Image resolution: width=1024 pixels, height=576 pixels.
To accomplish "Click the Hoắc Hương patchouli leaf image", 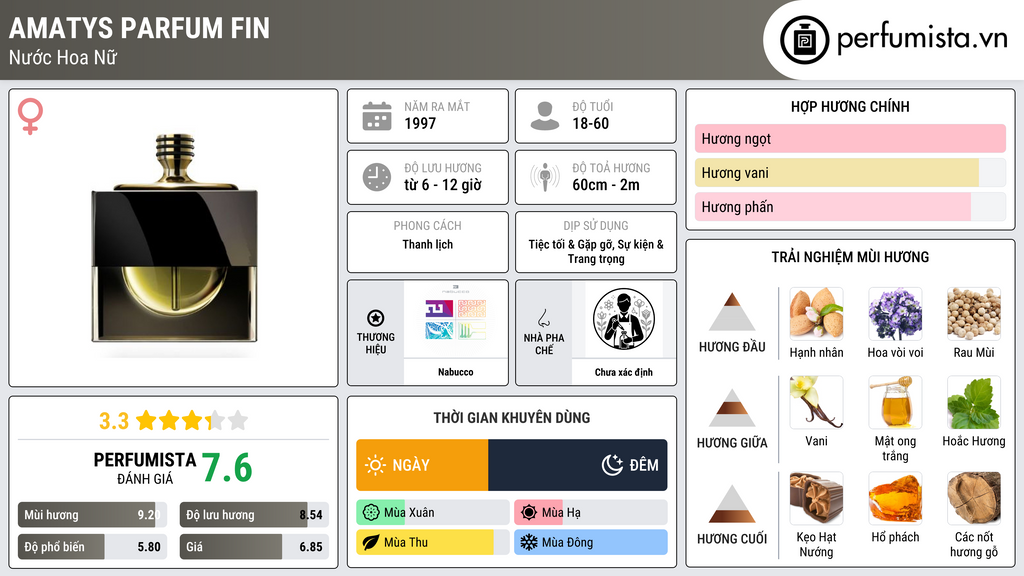I will tap(974, 402).
